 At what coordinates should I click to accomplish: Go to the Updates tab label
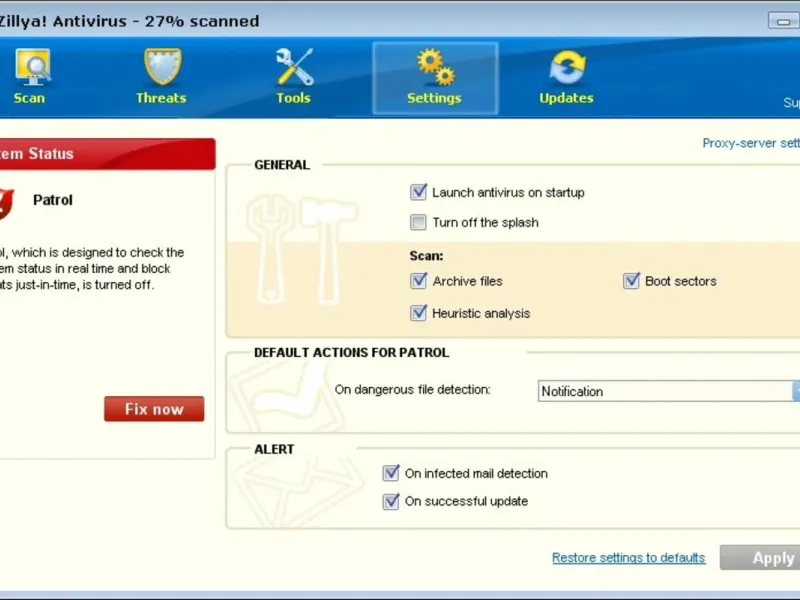566,98
